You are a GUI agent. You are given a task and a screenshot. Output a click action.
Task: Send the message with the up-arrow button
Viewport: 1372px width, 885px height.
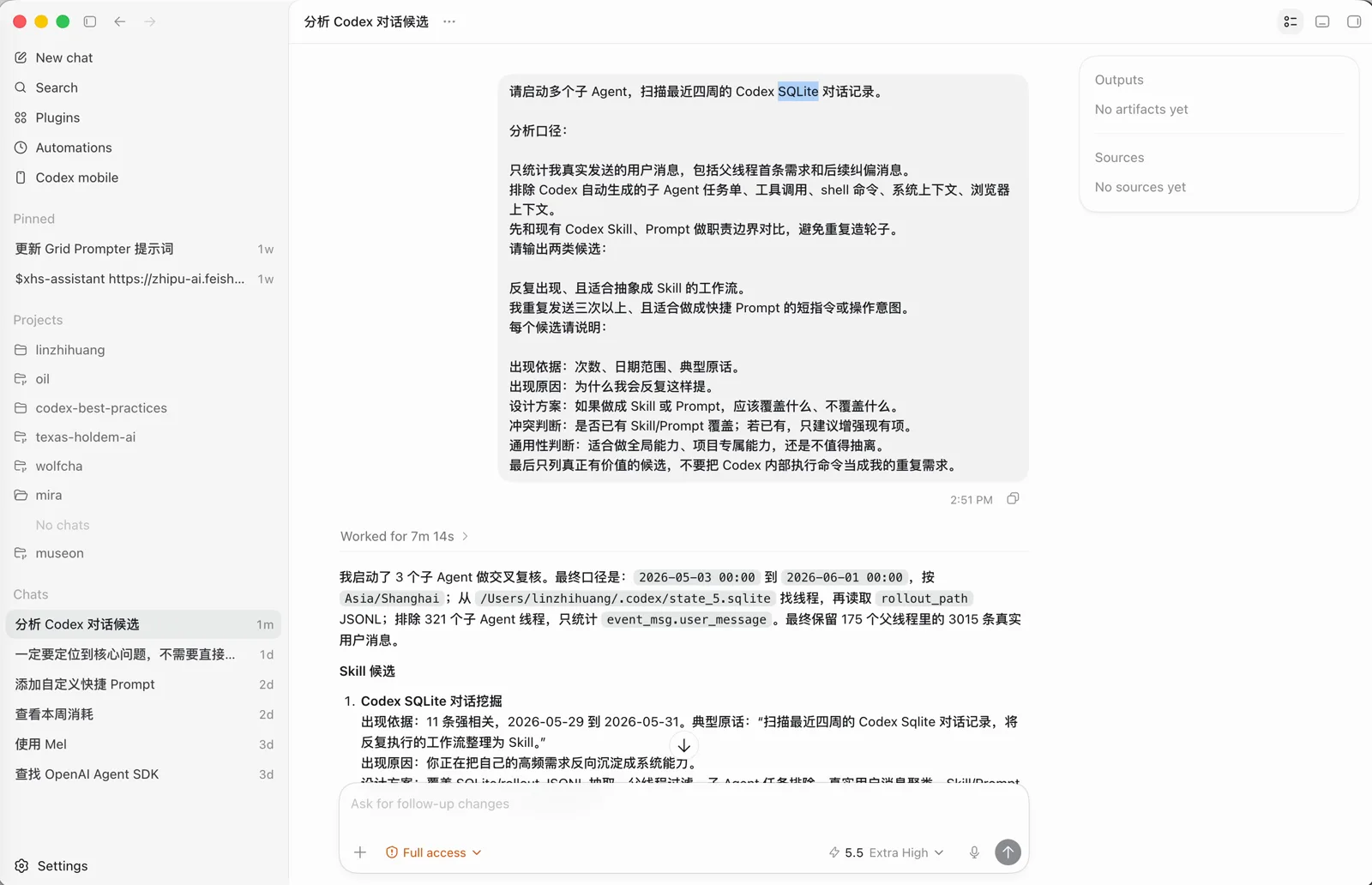tap(1008, 852)
